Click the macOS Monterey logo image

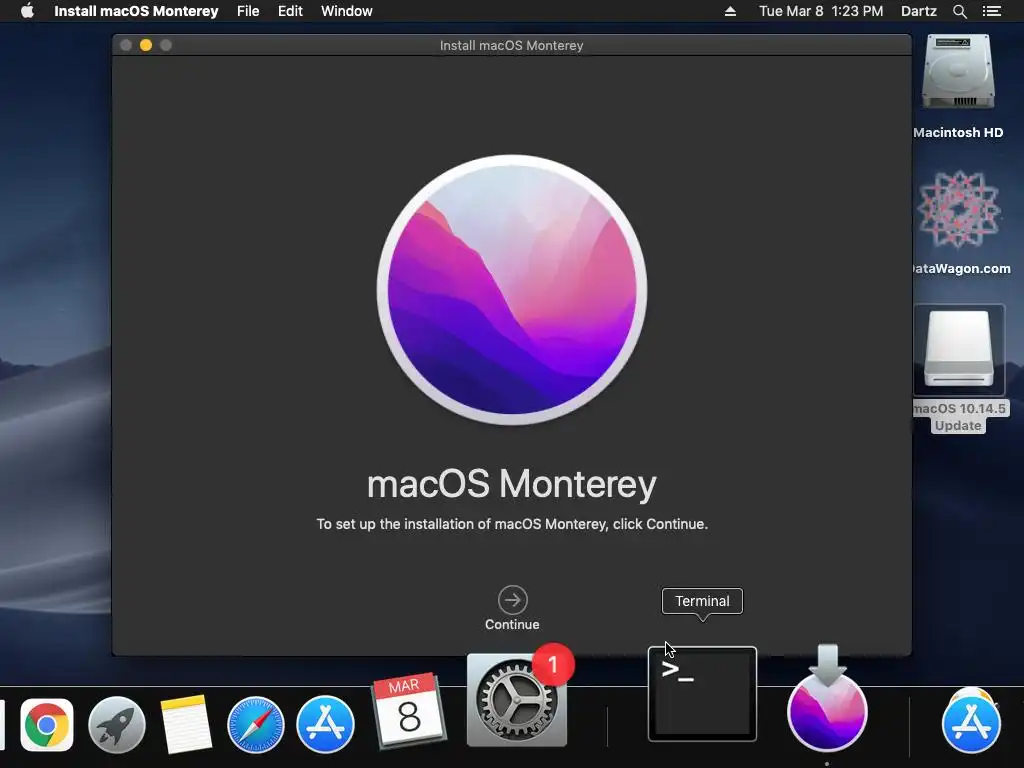(512, 290)
